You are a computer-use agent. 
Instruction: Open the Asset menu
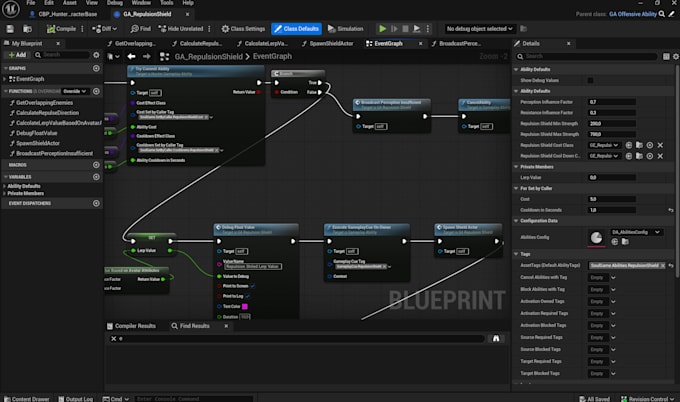[70, 3]
